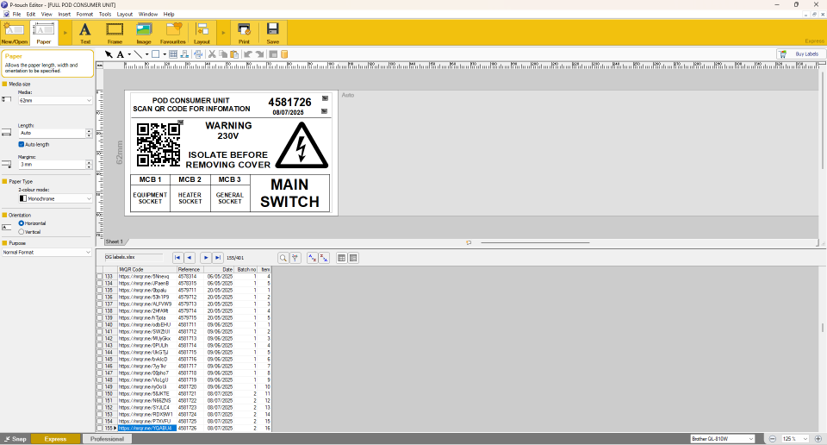Switch database to record list view icon

tap(342, 258)
